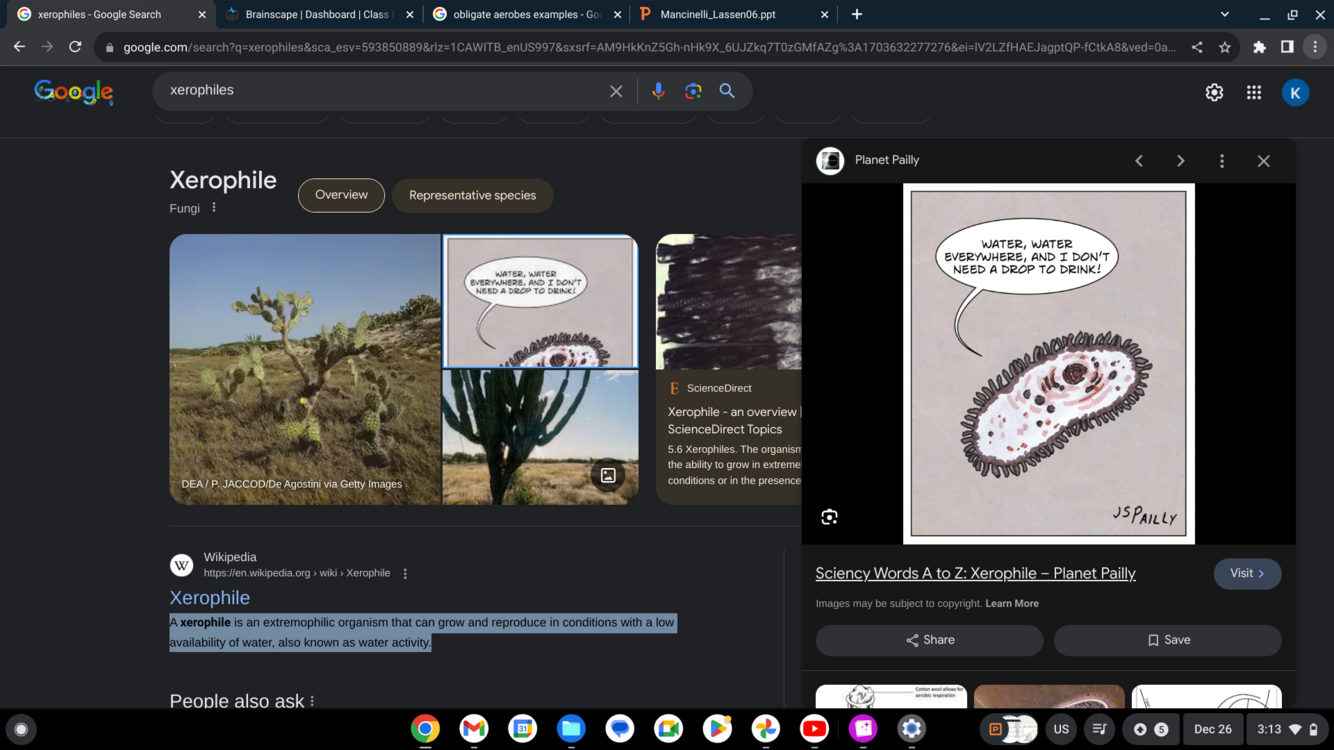This screenshot has height=750, width=1334.
Task: Open YouTube from the shelf
Action: coord(814,729)
